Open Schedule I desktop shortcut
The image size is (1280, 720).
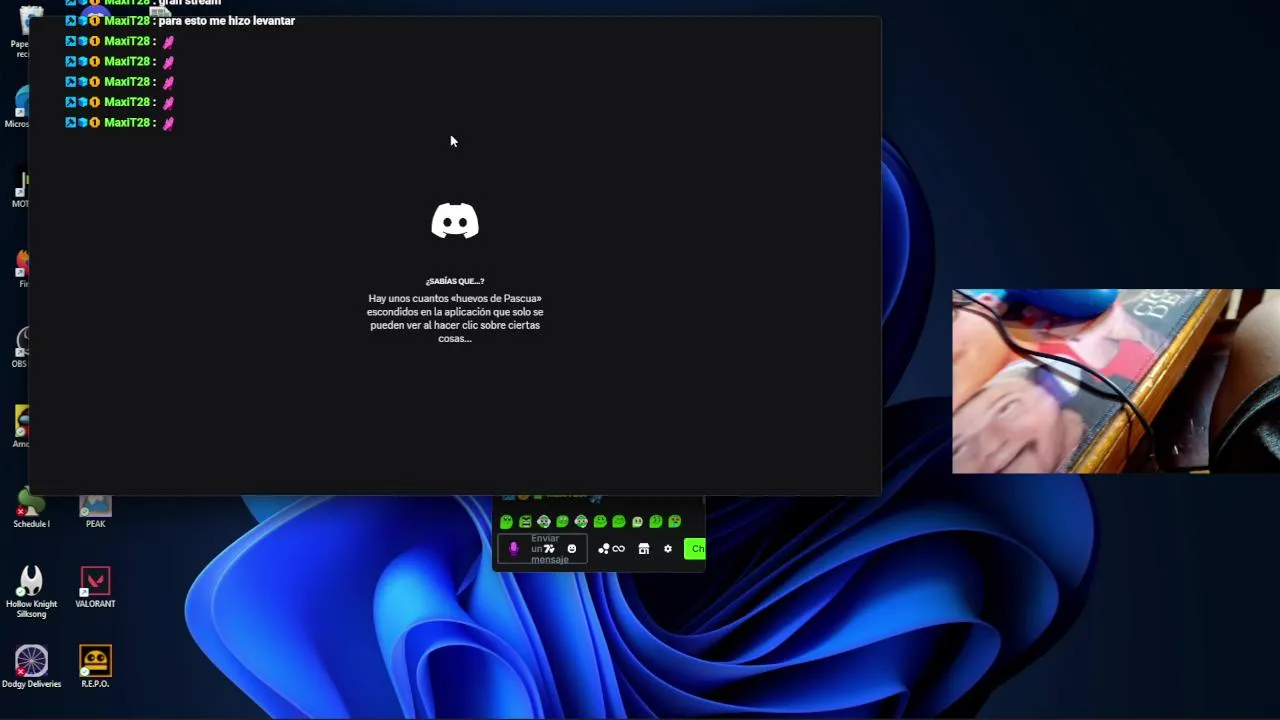[x=31, y=507]
